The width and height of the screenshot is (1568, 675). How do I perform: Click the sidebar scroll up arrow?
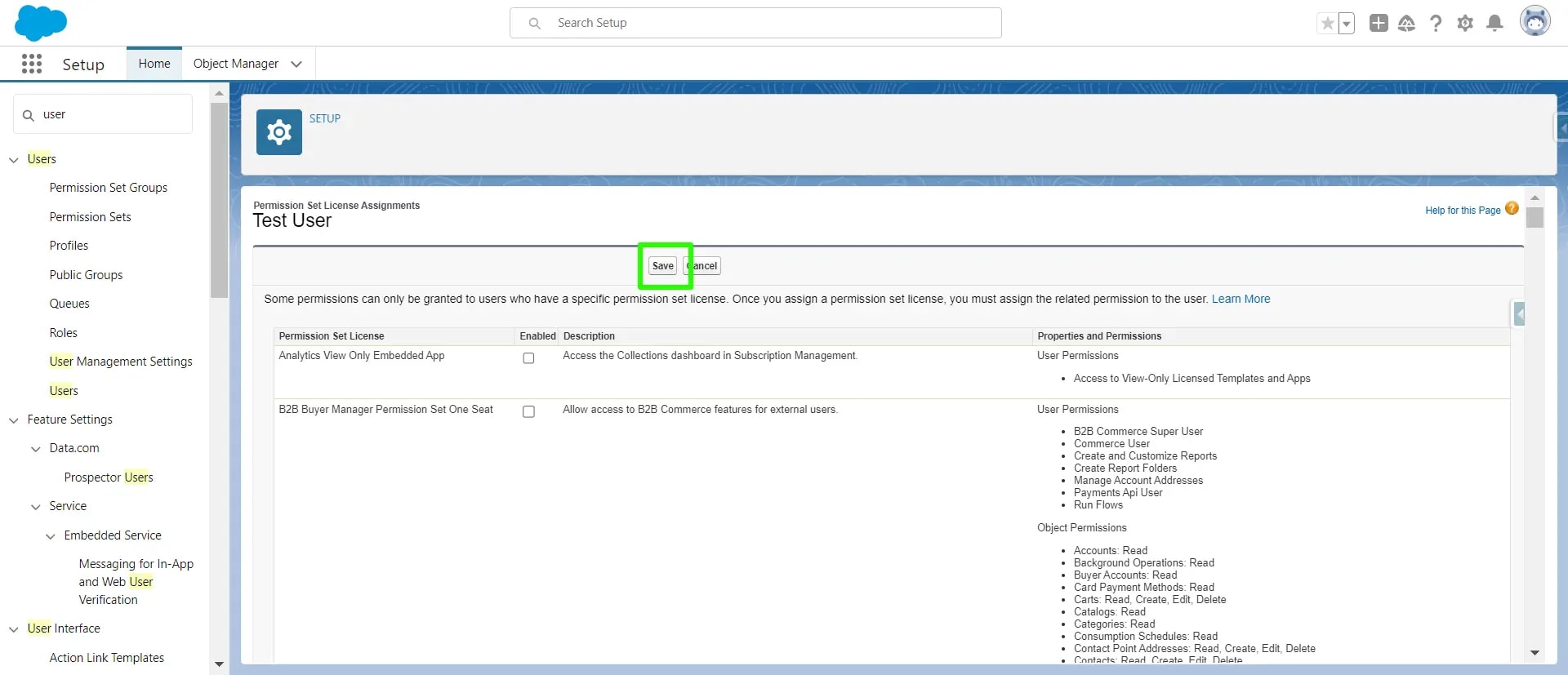219,93
